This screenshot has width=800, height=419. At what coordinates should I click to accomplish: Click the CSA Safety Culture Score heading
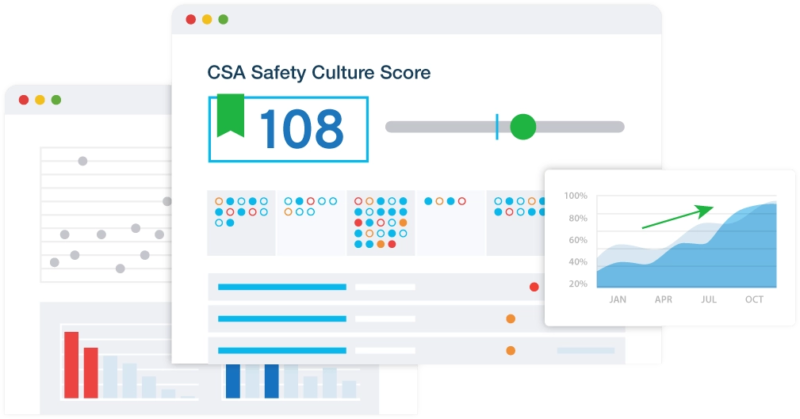pyautogui.click(x=319, y=72)
